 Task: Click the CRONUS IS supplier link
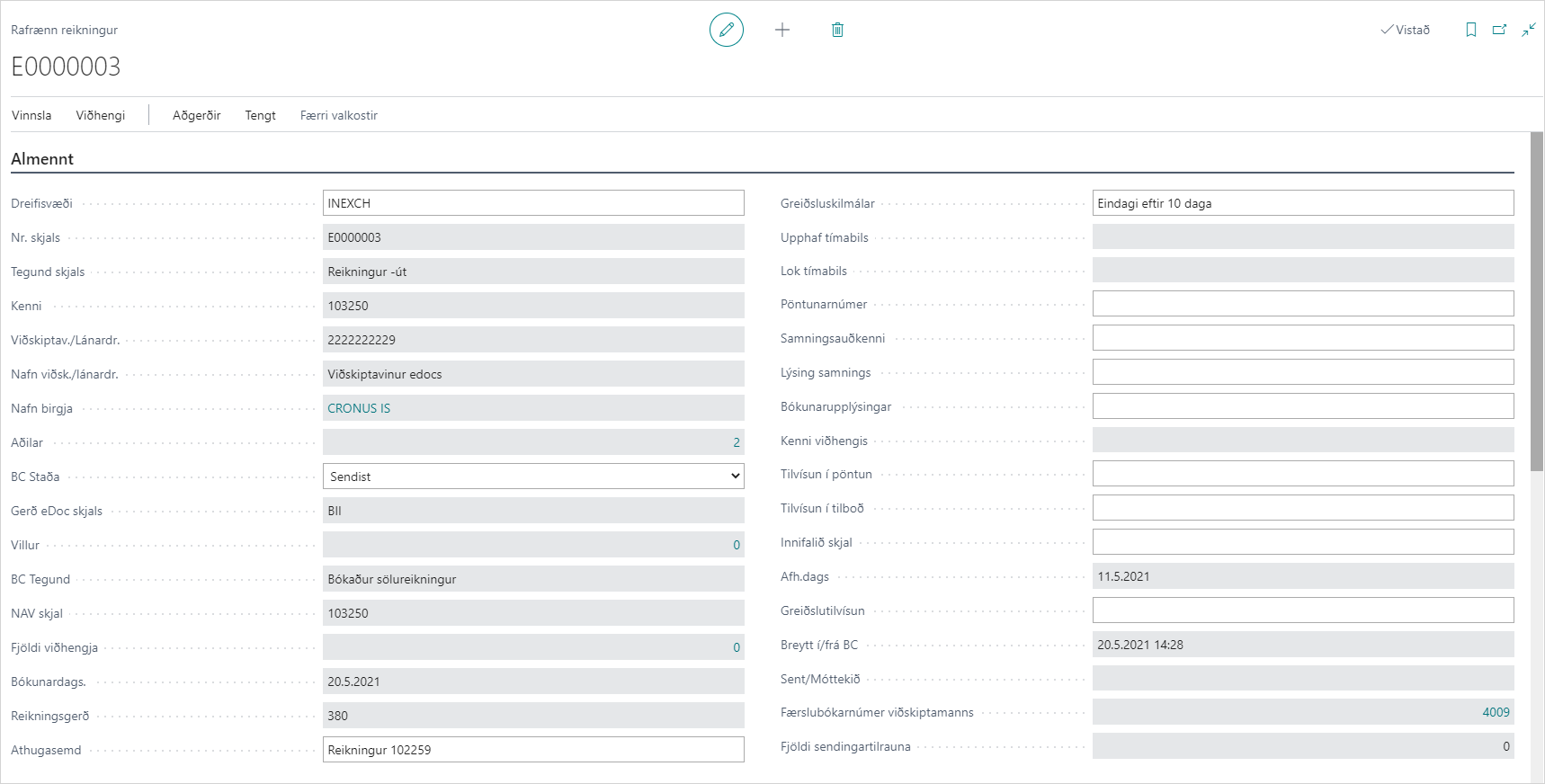coord(359,408)
